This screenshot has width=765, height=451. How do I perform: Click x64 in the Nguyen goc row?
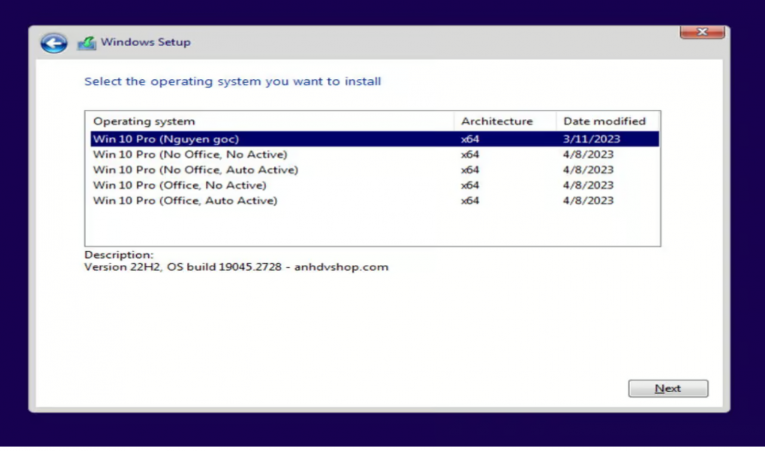click(x=470, y=139)
